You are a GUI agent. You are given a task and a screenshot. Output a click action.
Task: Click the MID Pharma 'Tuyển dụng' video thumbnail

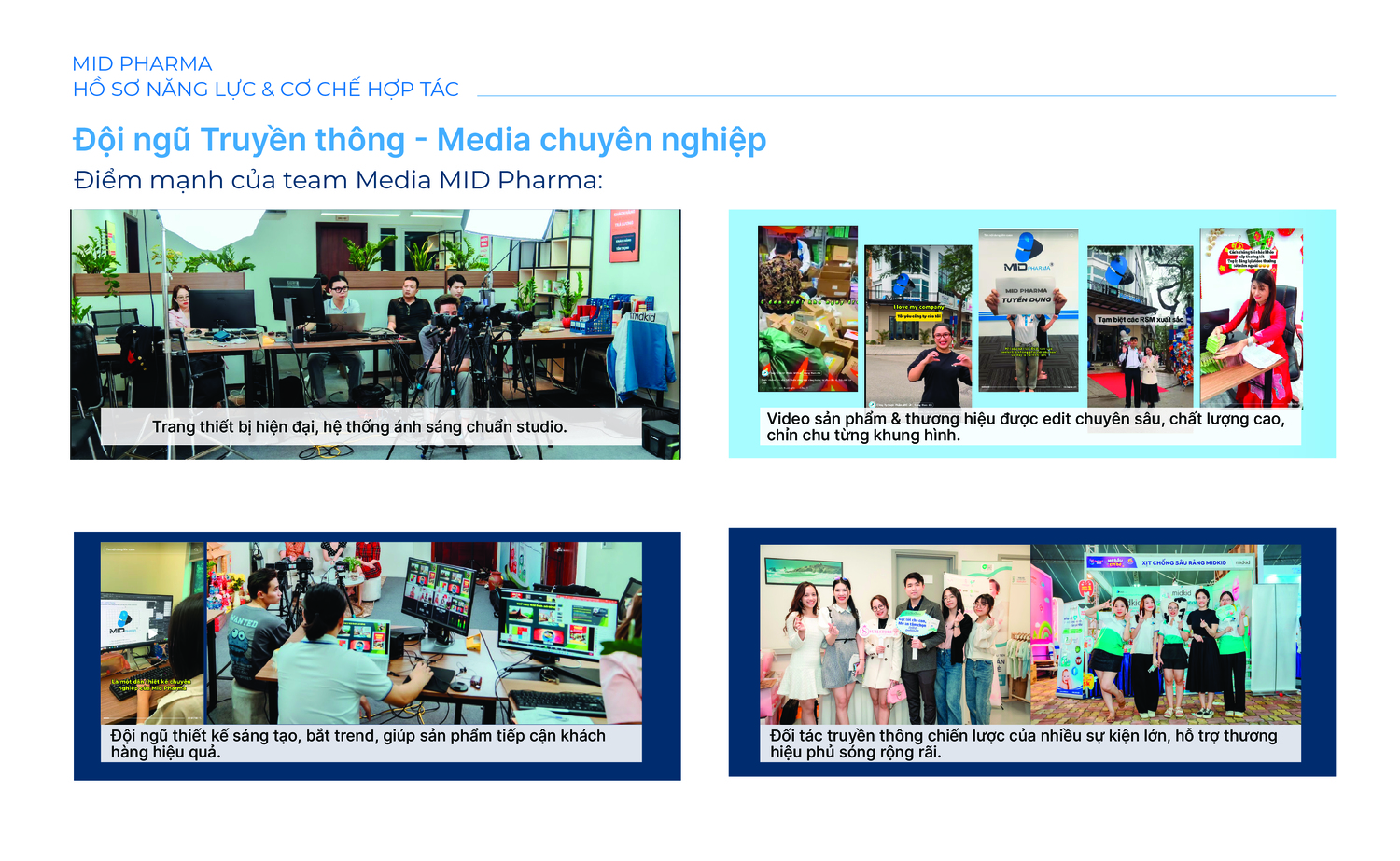point(1028,310)
